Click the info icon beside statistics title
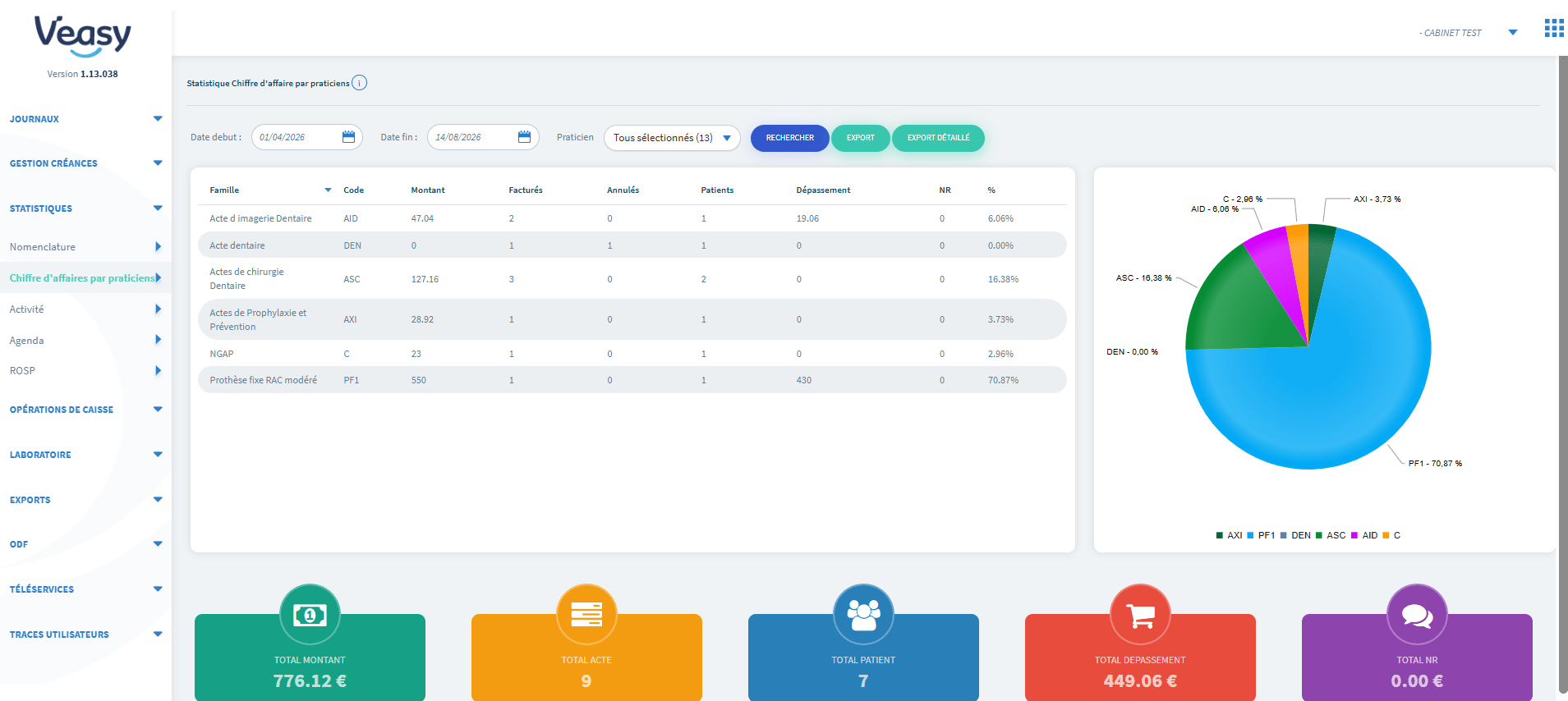The image size is (1568, 701). 360,83
